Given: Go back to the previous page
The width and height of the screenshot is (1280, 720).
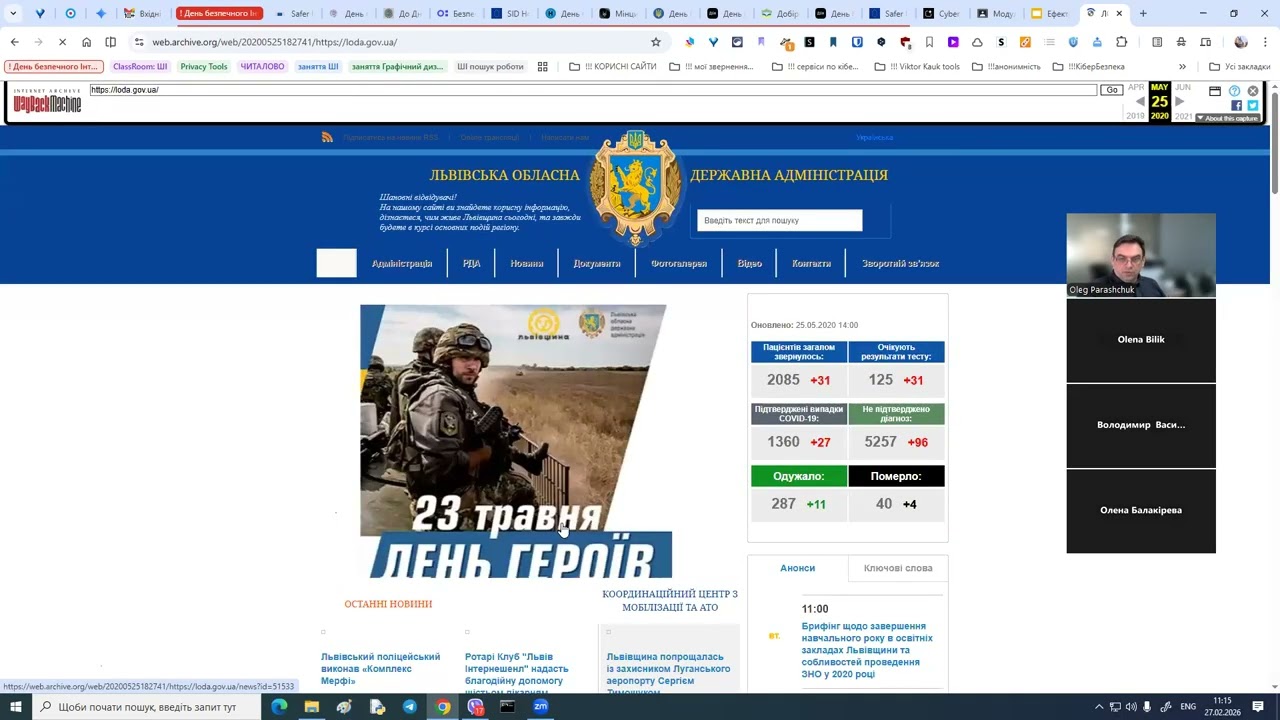Looking at the screenshot, I should tap(14, 42).
